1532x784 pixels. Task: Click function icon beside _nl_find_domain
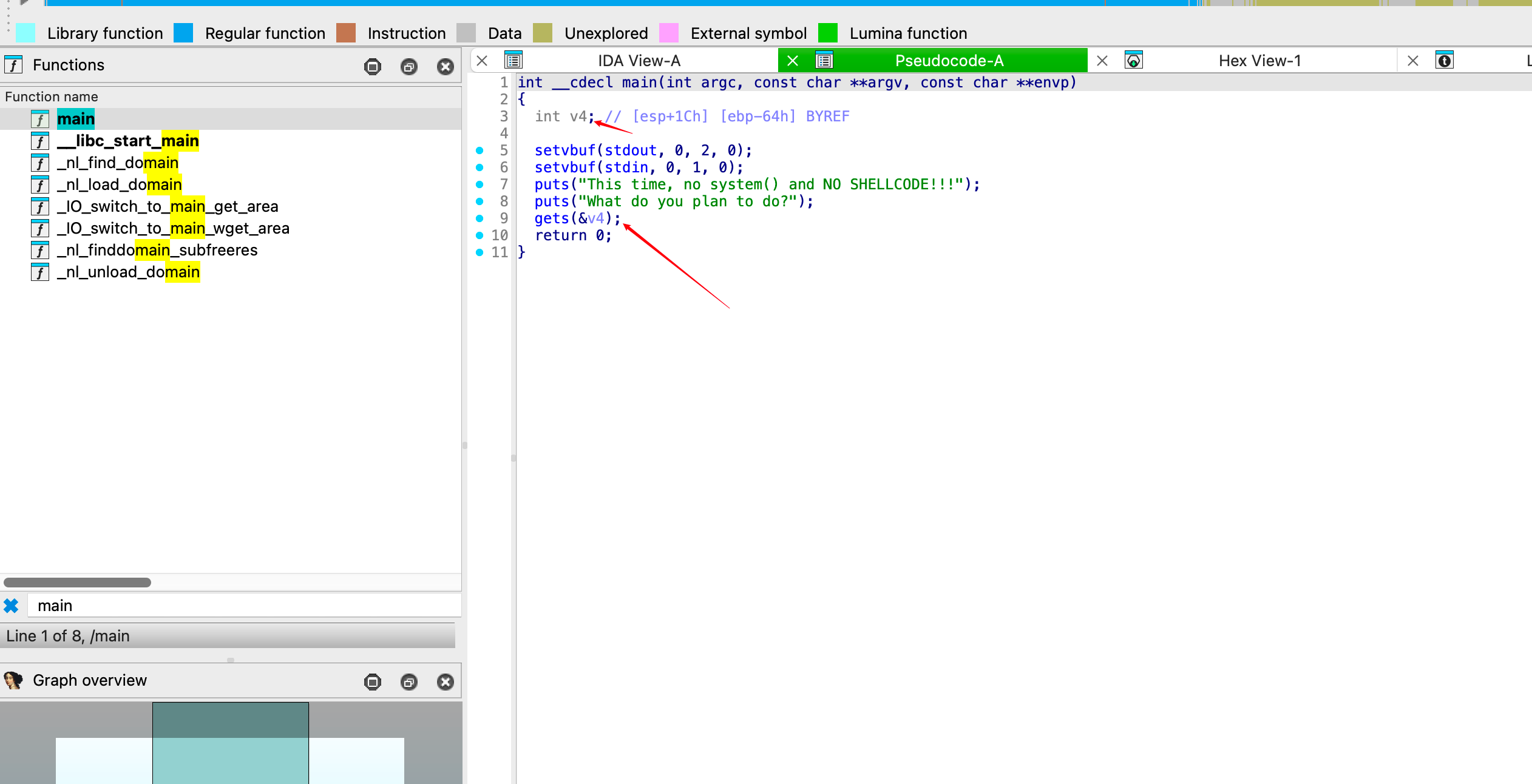coord(40,163)
